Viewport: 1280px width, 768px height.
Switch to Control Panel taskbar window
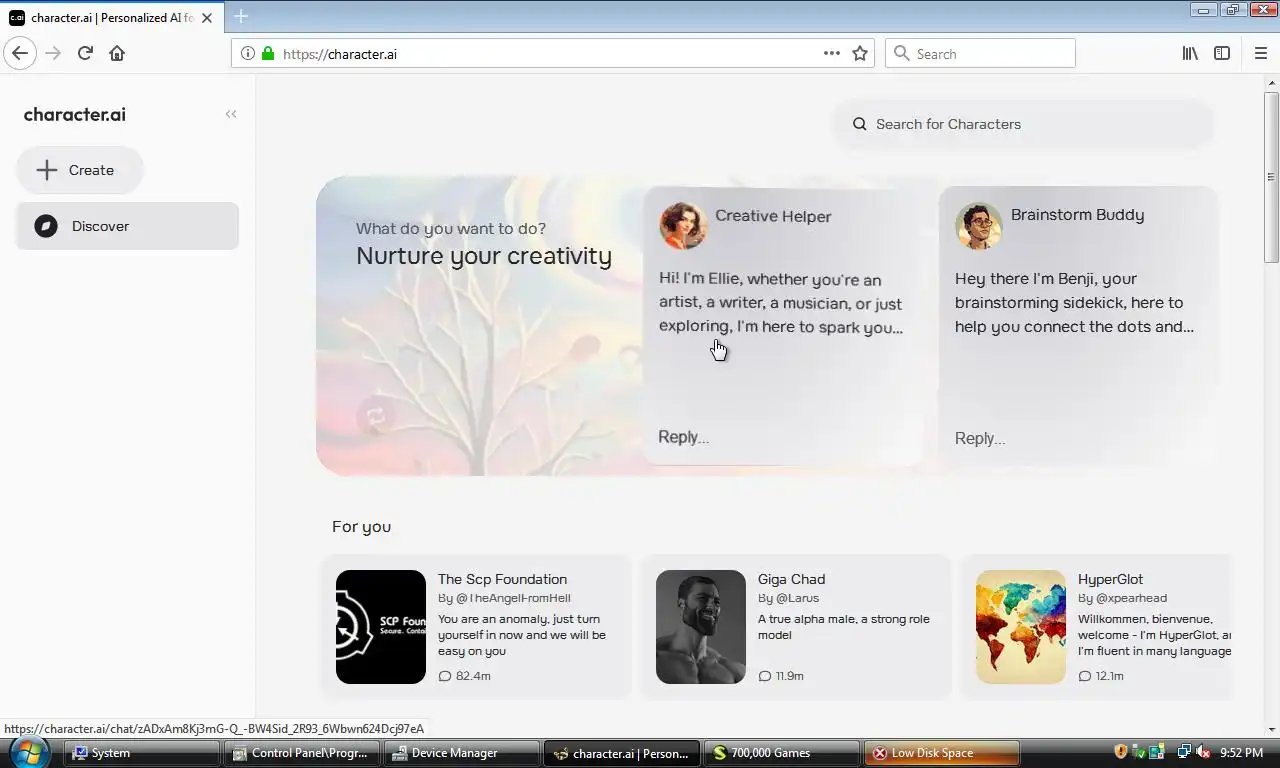click(x=301, y=753)
